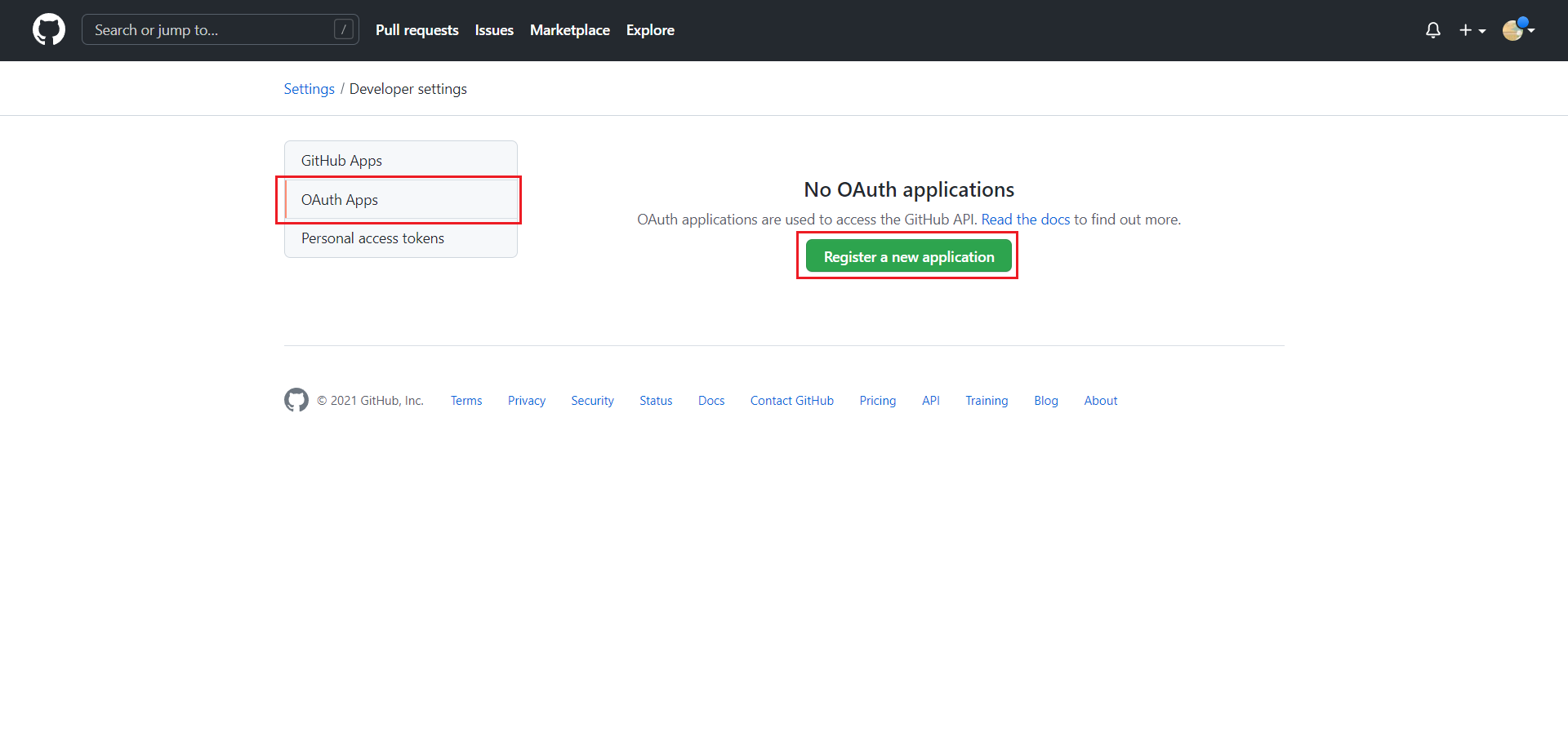Go to Issues in the top navigation
This screenshot has width=1568, height=733.
pos(494,30)
